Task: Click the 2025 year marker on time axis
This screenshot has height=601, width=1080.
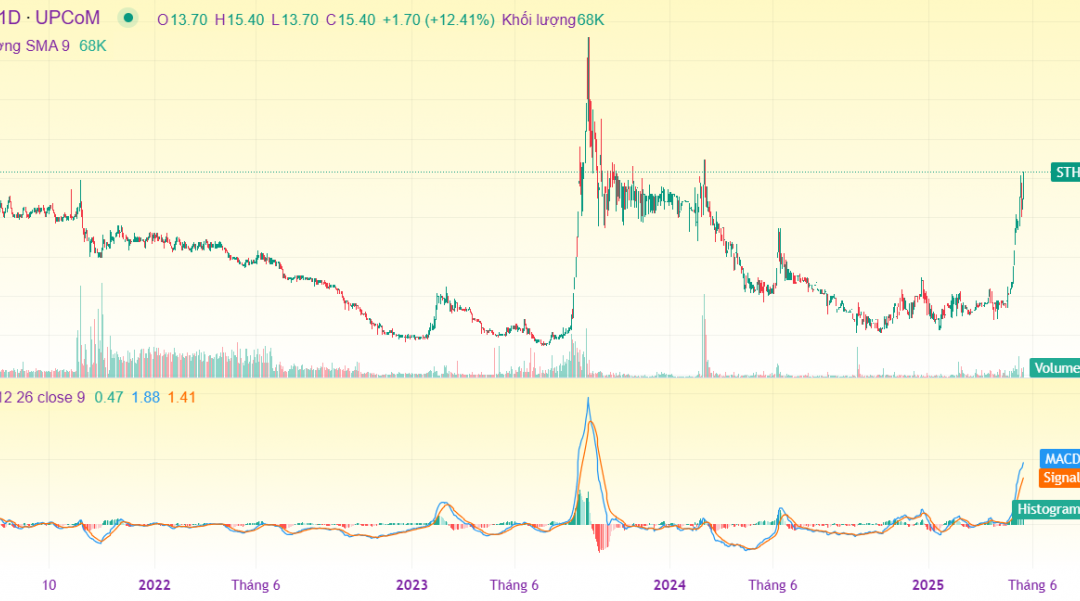Action: pyautogui.click(x=928, y=585)
